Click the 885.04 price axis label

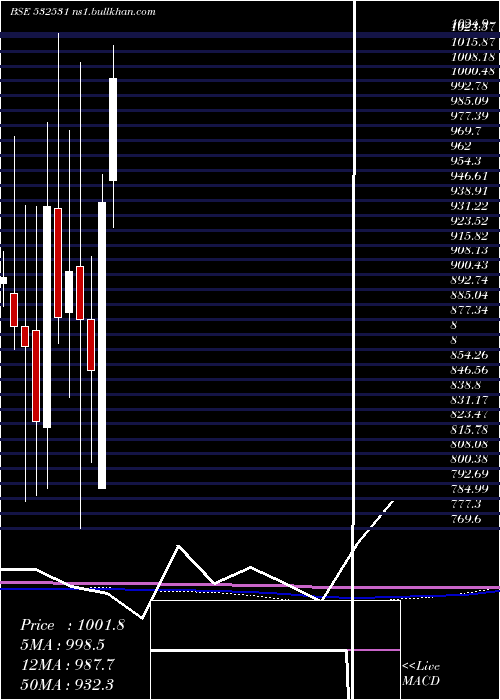(469, 295)
